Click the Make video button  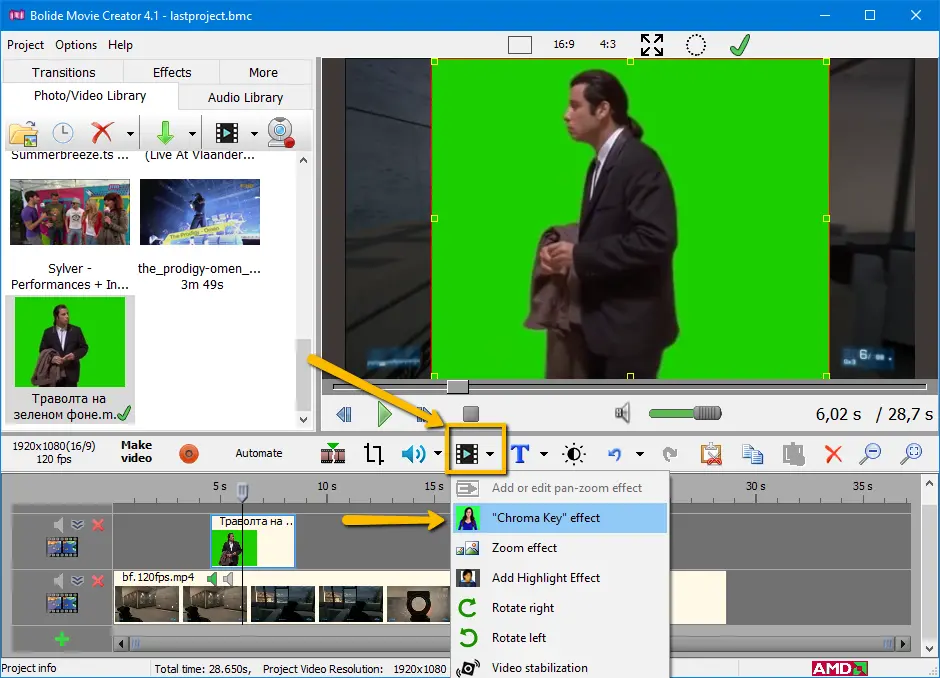136,452
